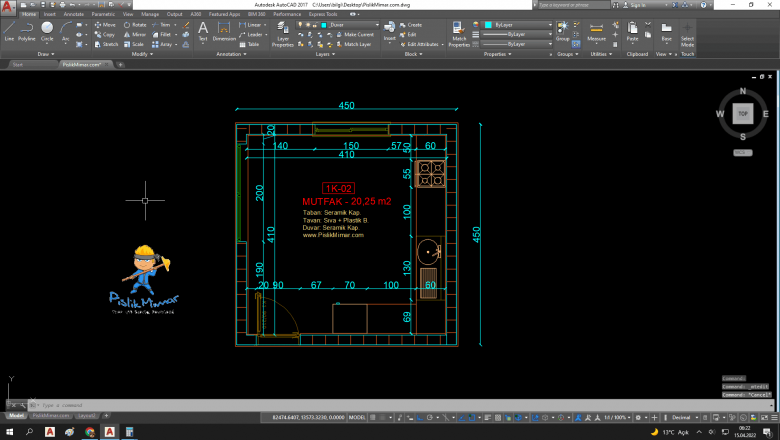Activate the Circle tool
The width and height of the screenshot is (780, 440).
pyautogui.click(x=47, y=30)
